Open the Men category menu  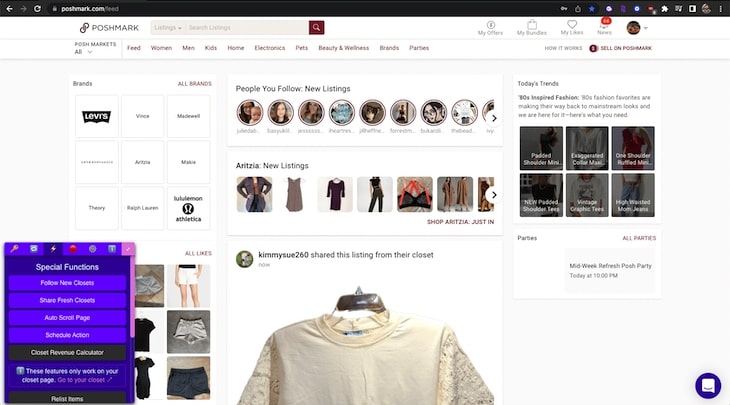tap(188, 48)
